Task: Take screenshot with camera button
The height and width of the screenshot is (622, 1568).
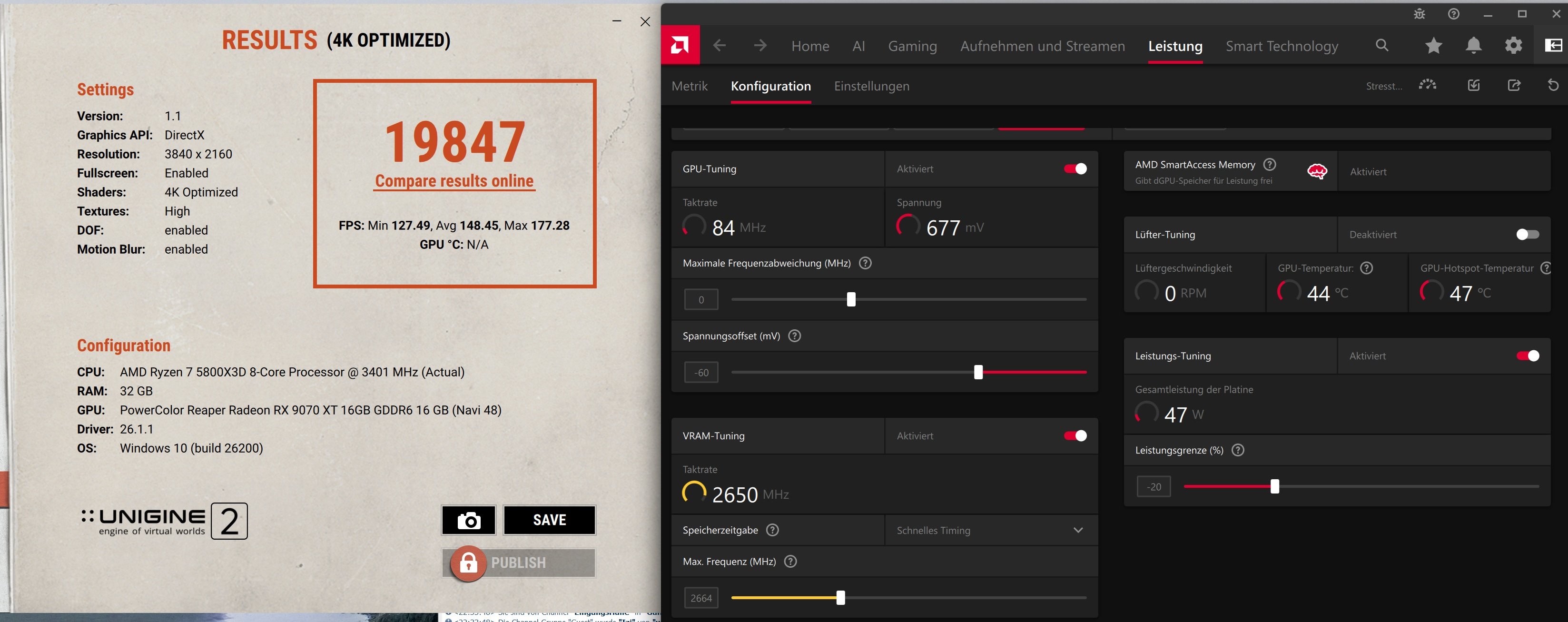Action: [x=469, y=520]
